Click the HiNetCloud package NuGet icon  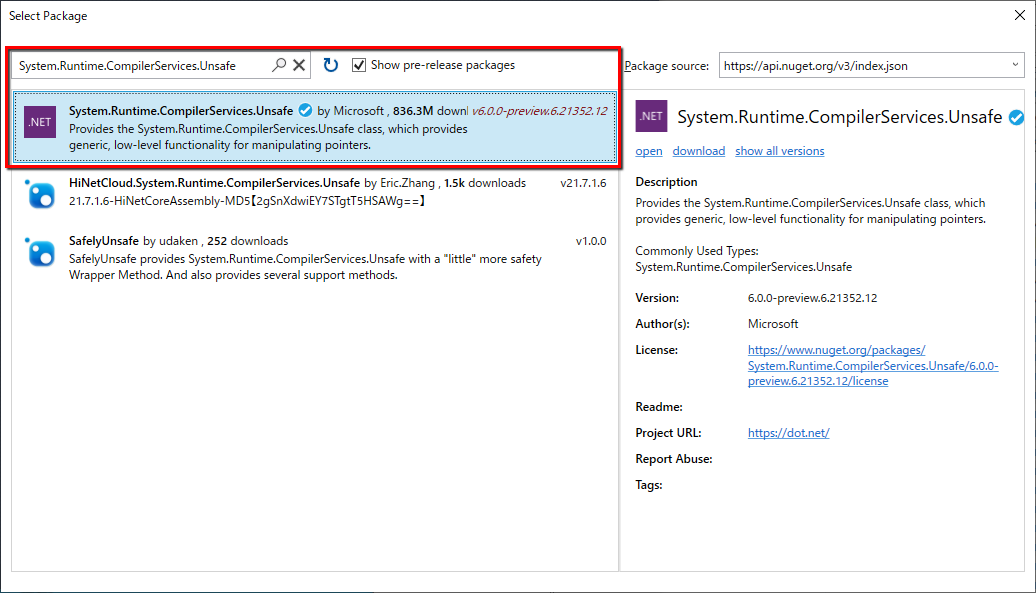pyautogui.click(x=40, y=195)
